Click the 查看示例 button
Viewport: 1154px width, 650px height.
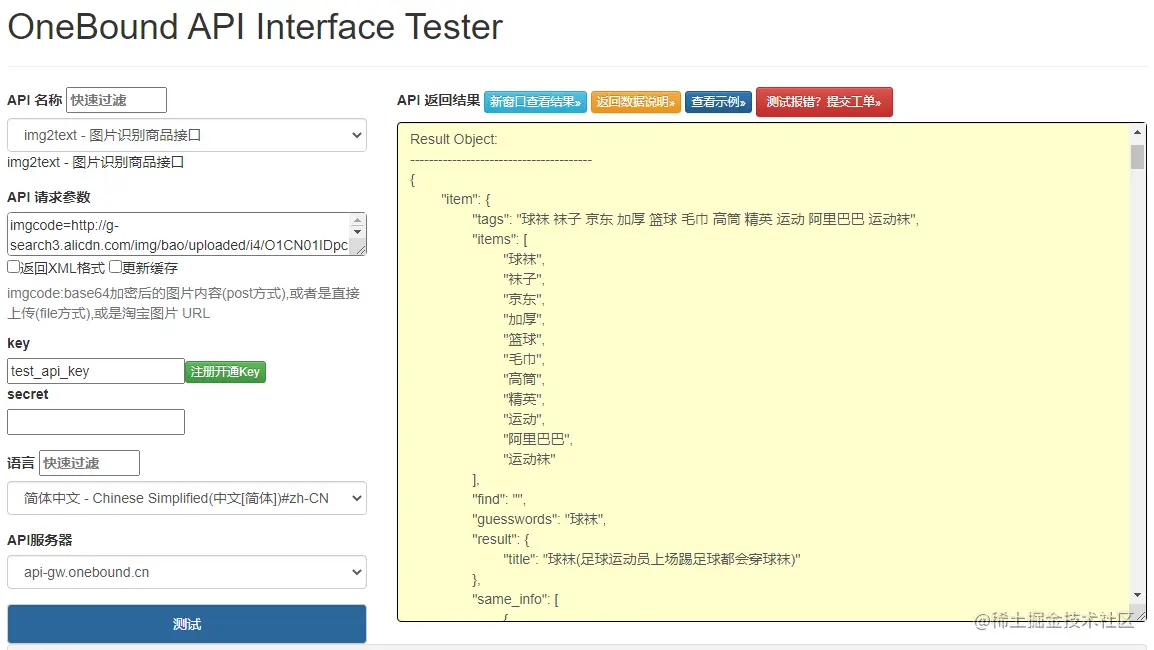click(718, 102)
